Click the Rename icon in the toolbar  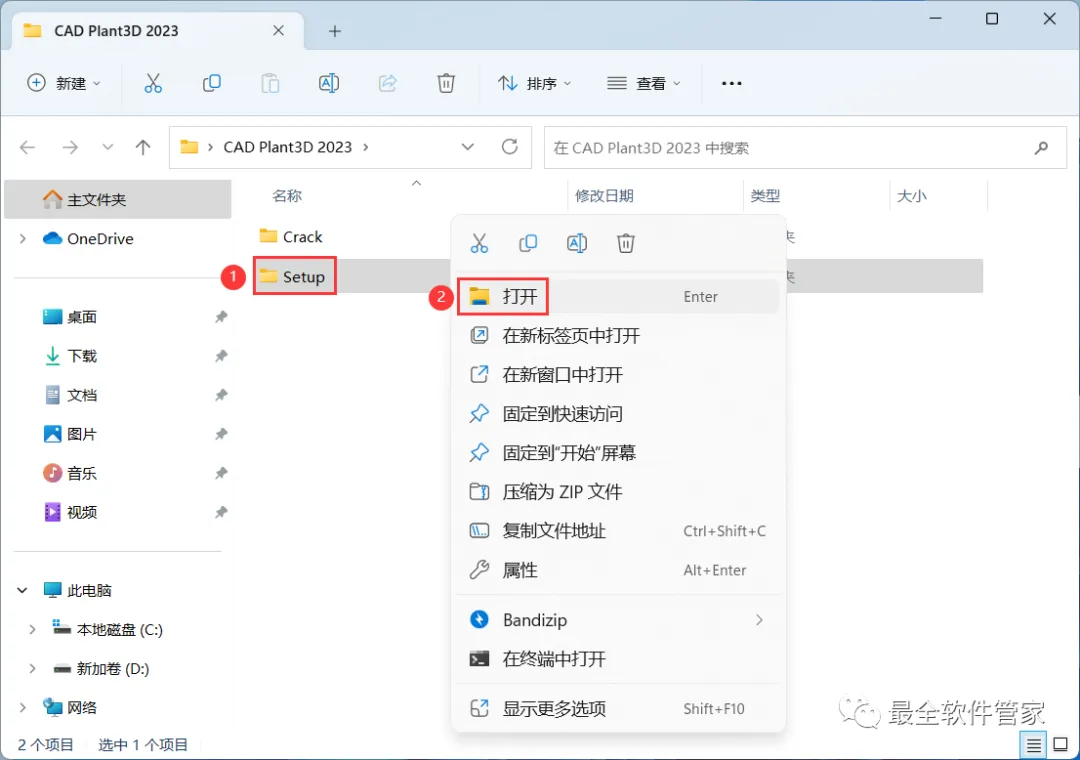coord(329,83)
